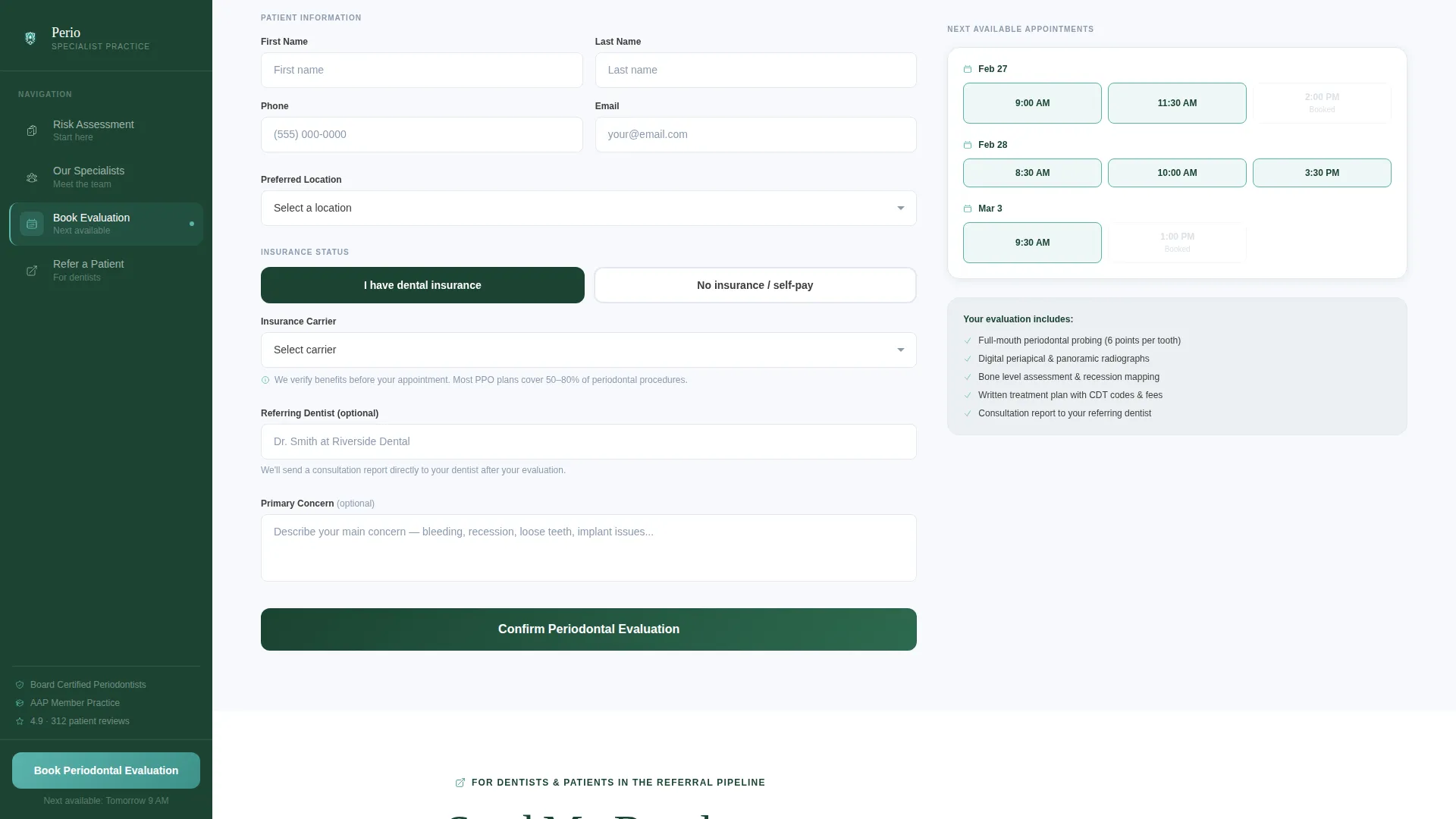Pick the 11:30 AM slot on Feb 27
1456x819 pixels.
click(1177, 103)
